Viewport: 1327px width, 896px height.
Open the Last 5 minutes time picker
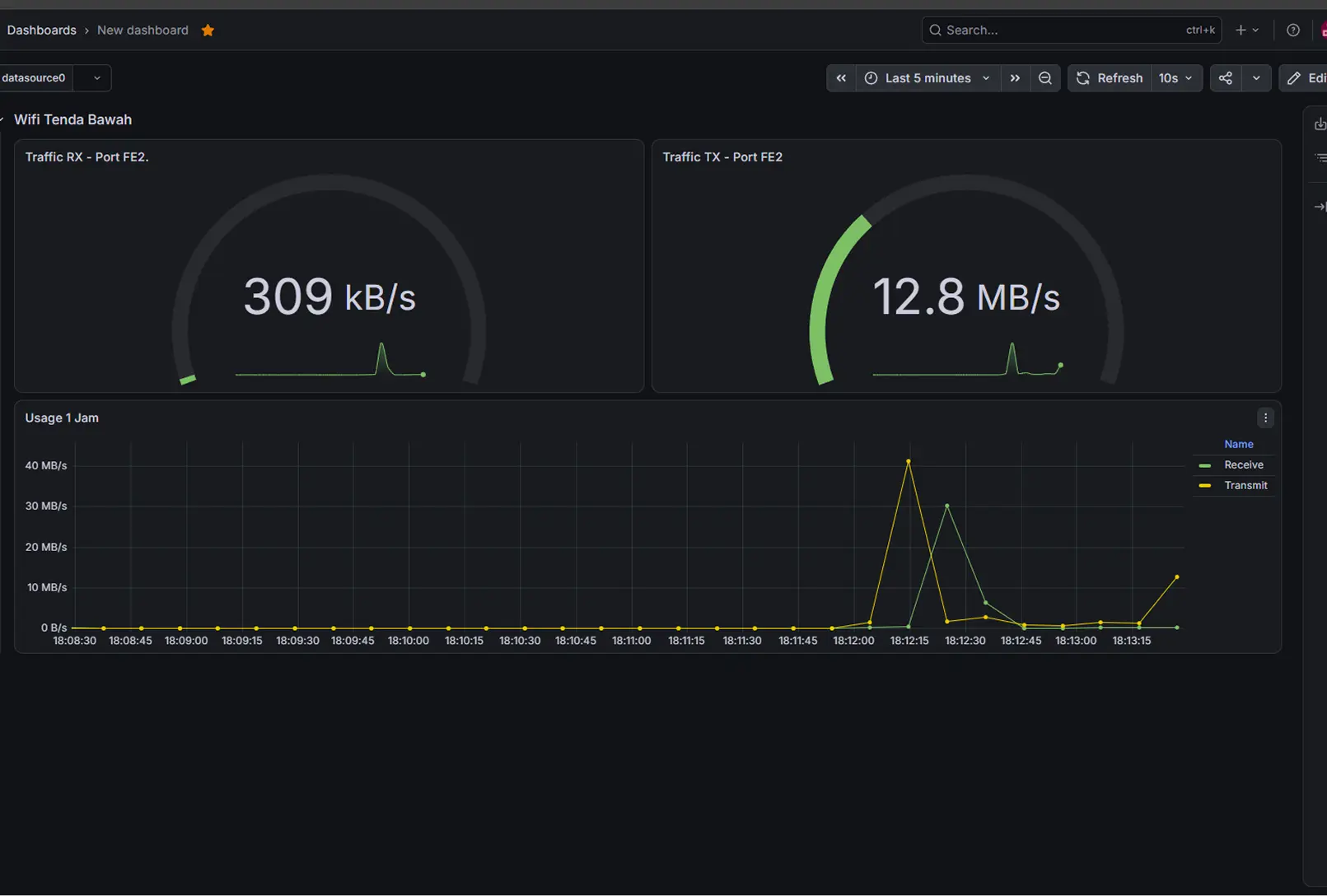point(928,78)
